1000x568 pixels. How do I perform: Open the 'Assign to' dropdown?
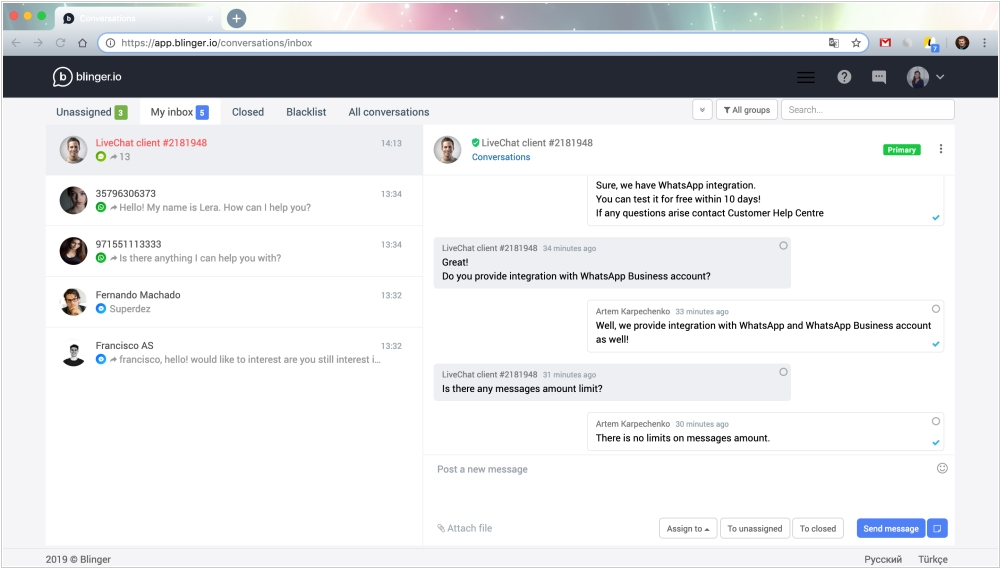688,528
